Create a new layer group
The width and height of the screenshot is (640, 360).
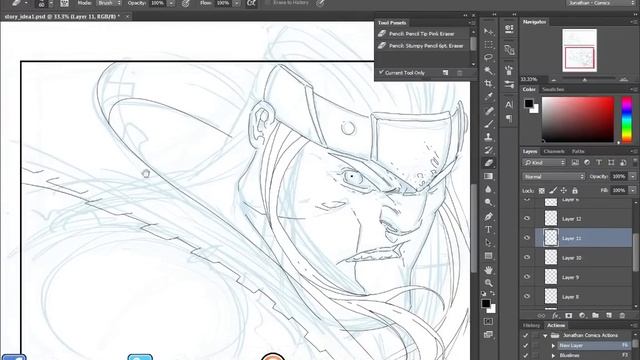(x=596, y=316)
